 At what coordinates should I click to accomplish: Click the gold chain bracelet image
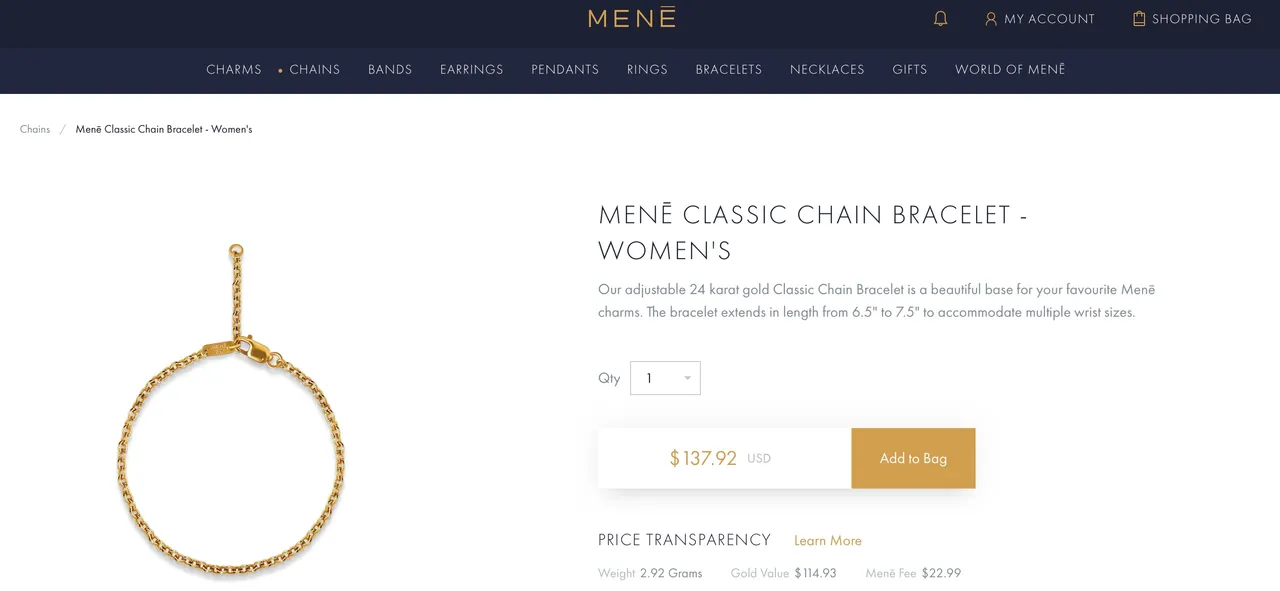tap(231, 409)
